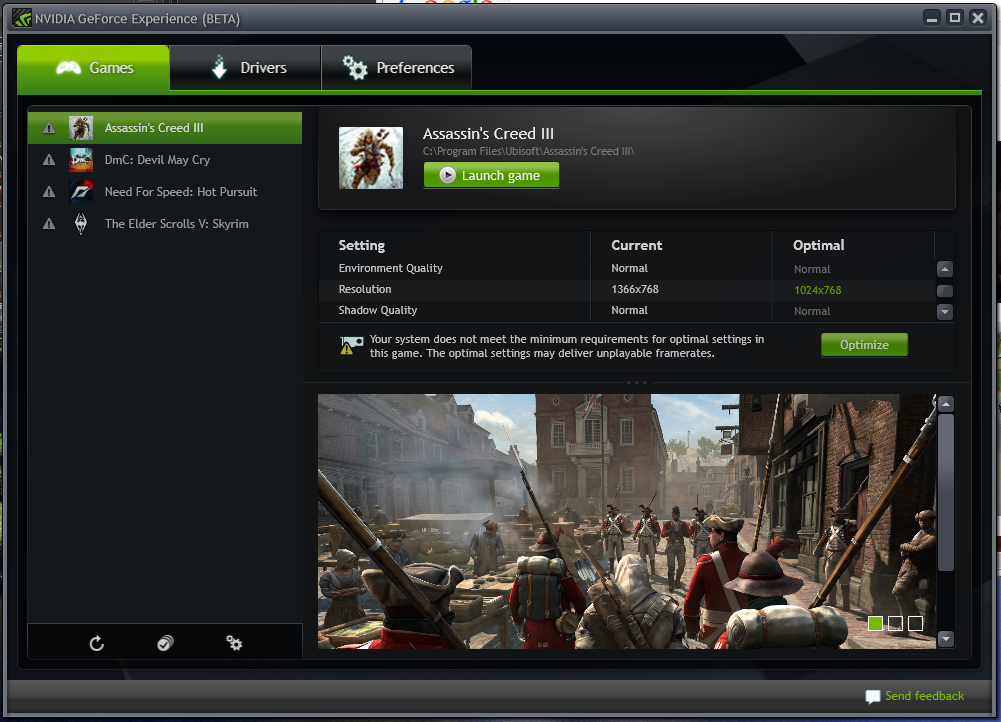Click the optimize all games icon
The width and height of the screenshot is (1001, 722).
point(164,643)
